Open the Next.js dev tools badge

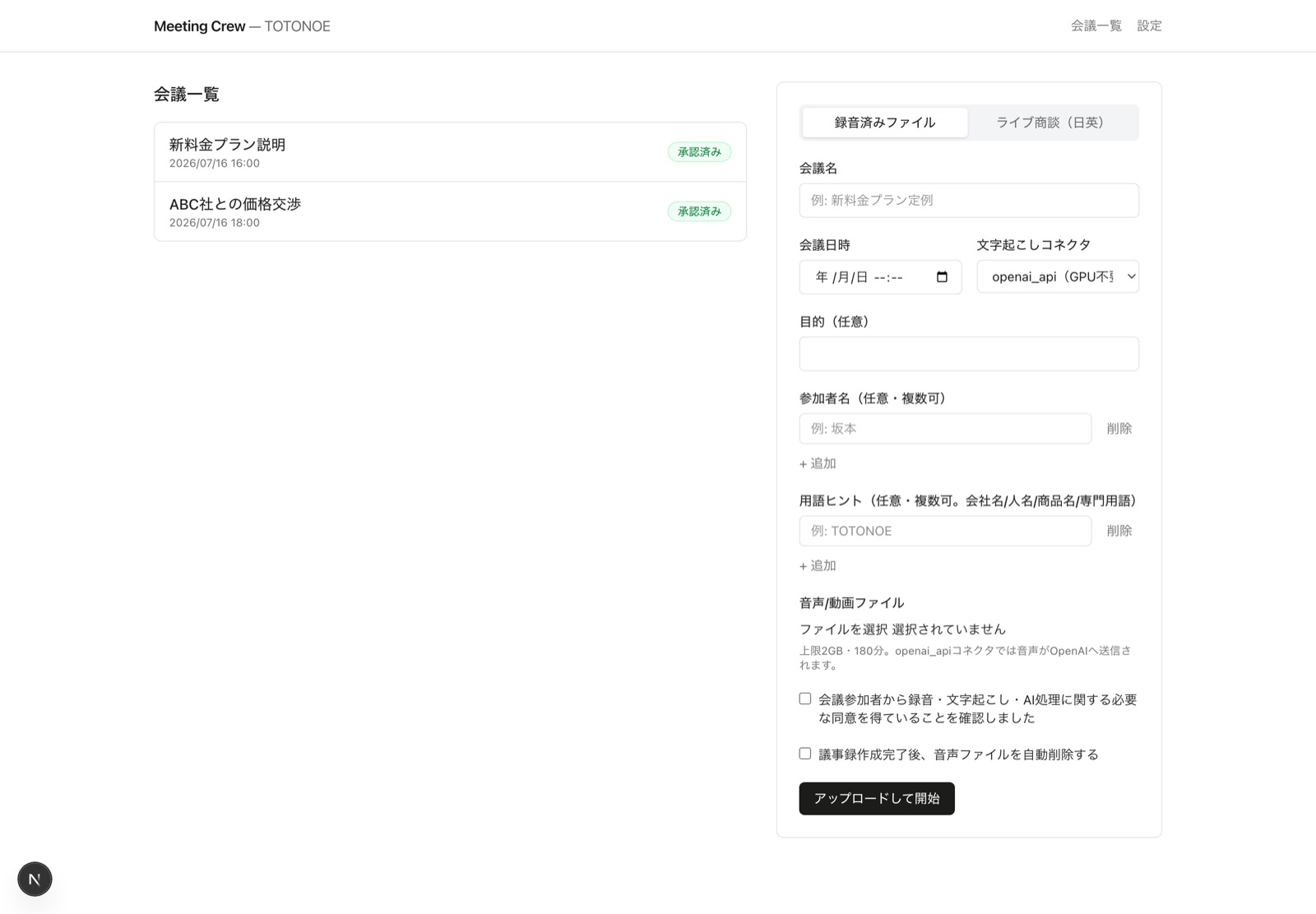pyautogui.click(x=35, y=879)
